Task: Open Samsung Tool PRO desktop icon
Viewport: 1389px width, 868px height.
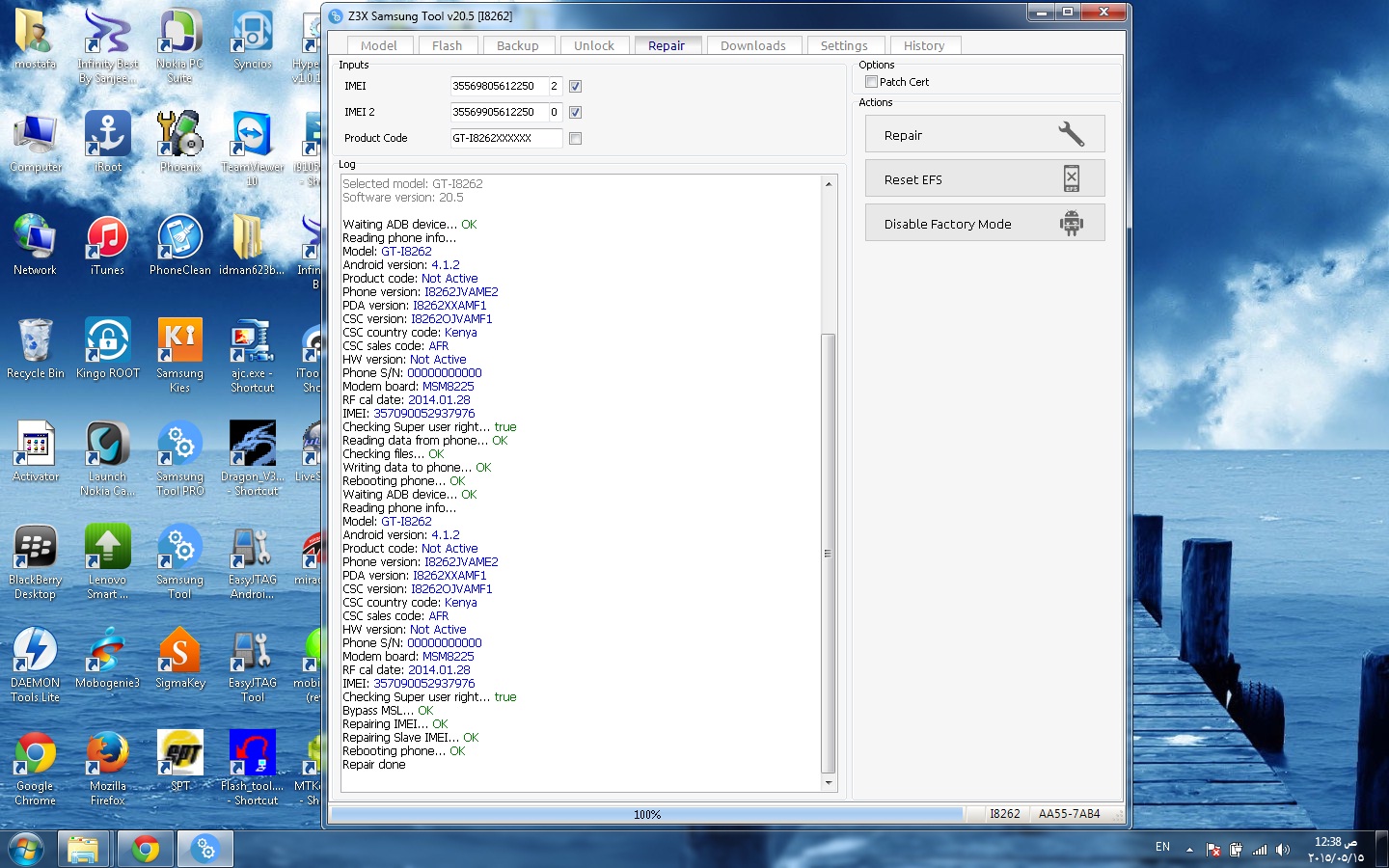Action: [180, 458]
